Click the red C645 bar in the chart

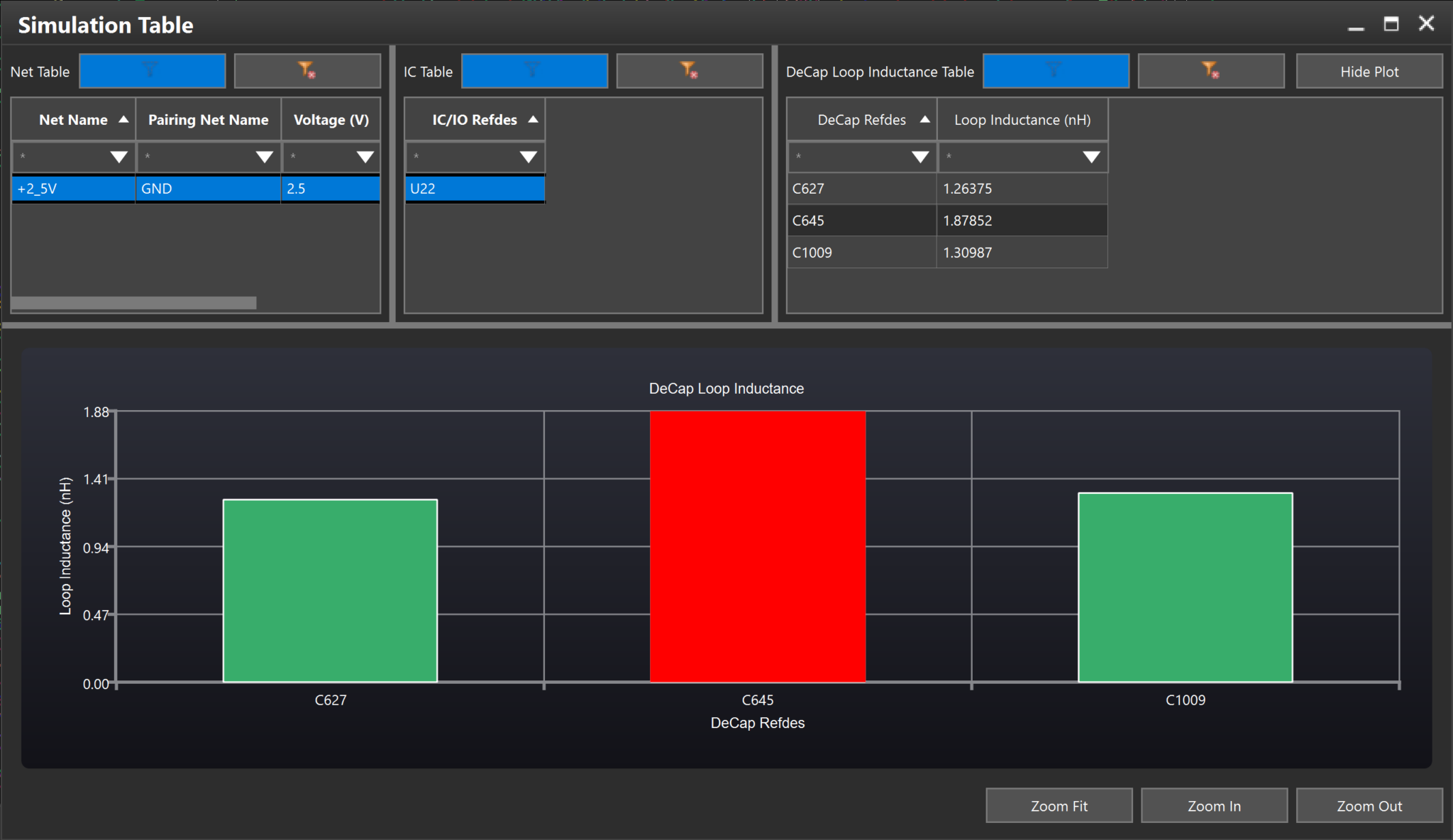point(757,546)
